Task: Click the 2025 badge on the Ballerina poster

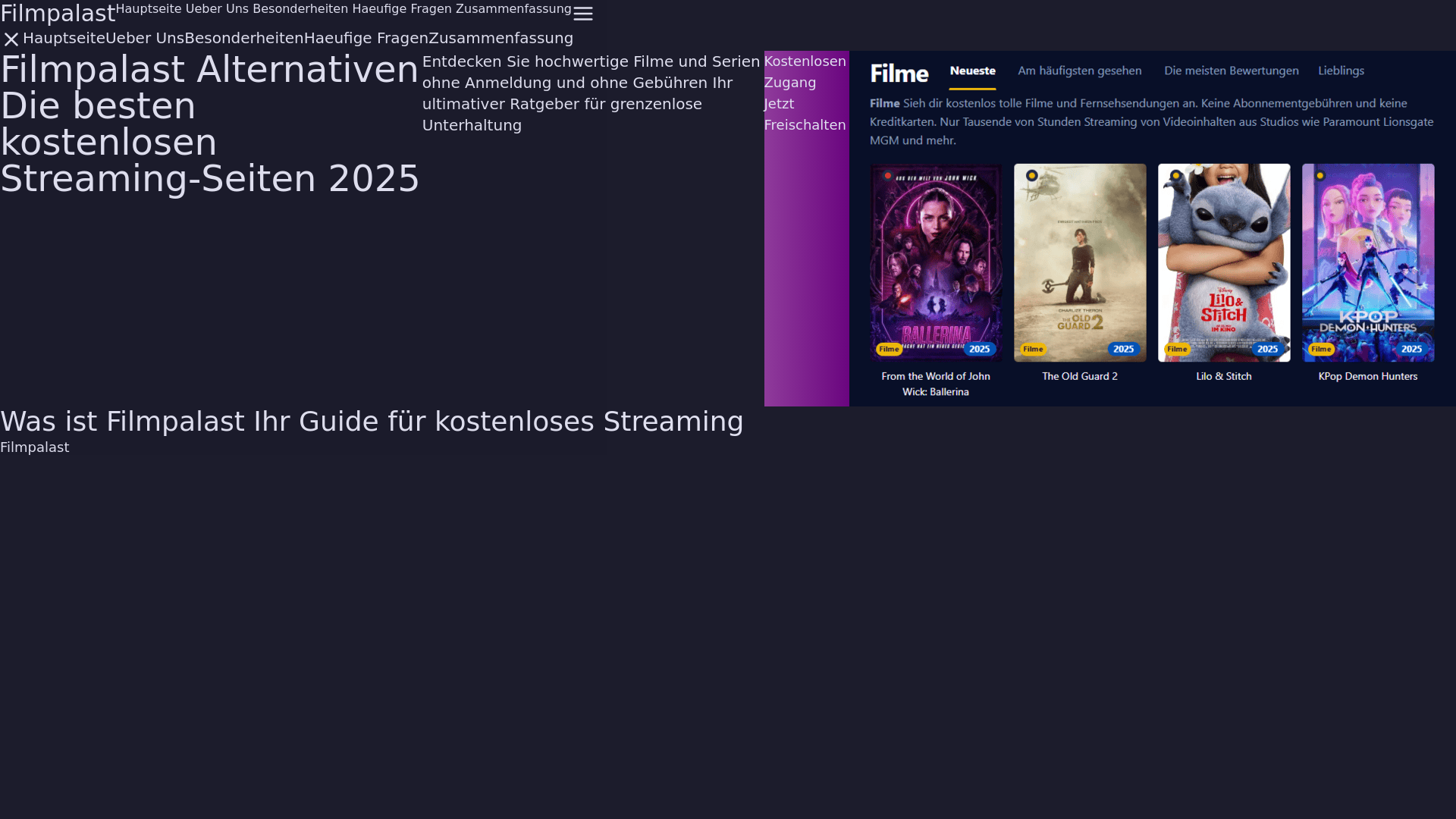Action: (979, 350)
